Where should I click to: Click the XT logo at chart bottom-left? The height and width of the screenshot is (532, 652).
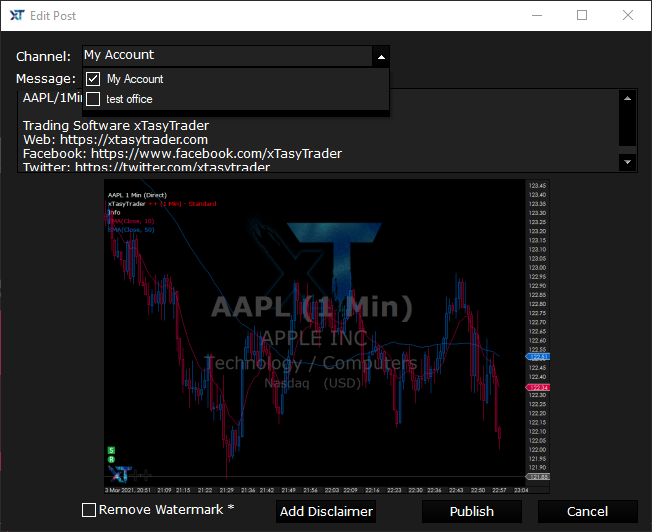coord(120,474)
